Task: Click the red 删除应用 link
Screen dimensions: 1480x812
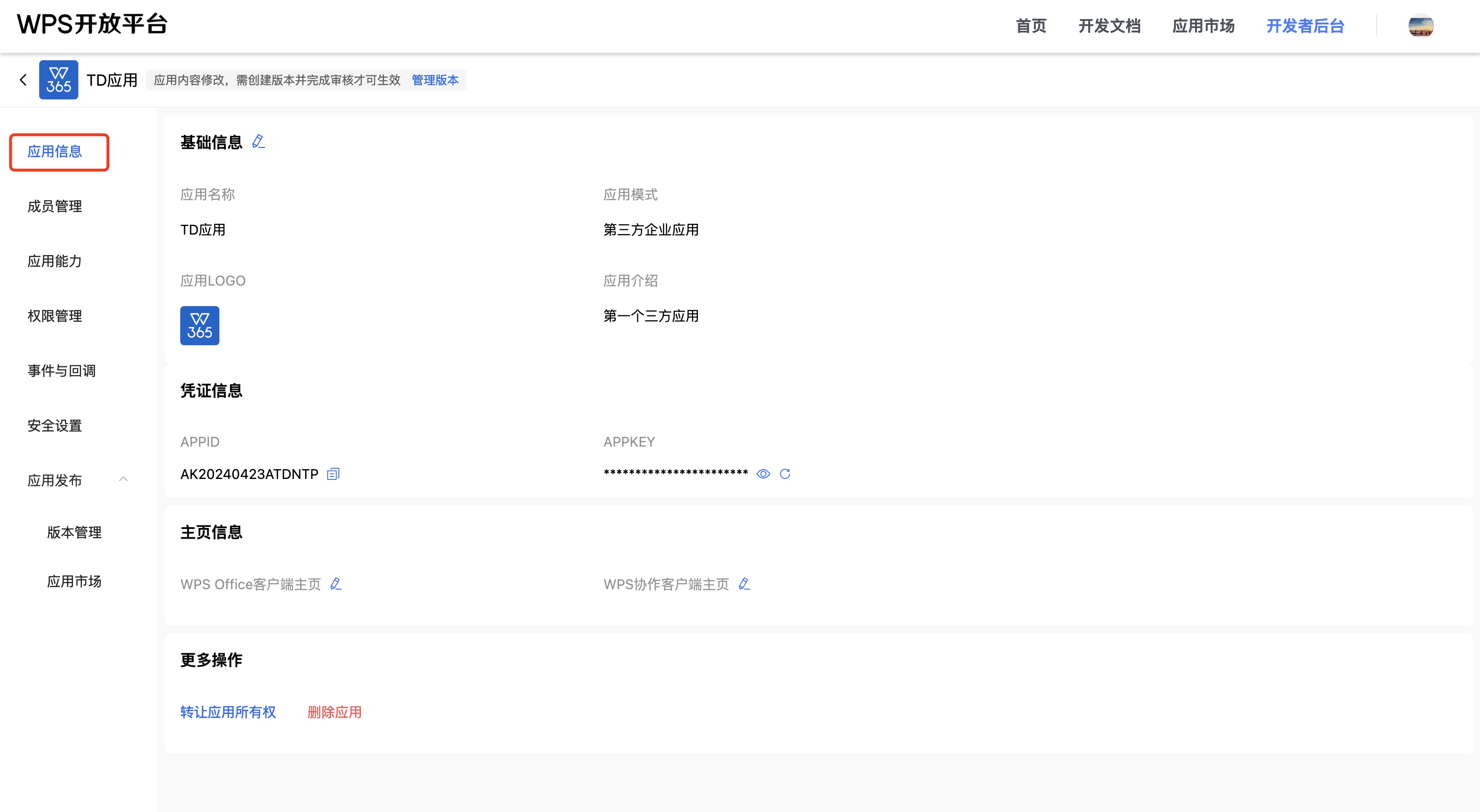Action: [x=334, y=712]
